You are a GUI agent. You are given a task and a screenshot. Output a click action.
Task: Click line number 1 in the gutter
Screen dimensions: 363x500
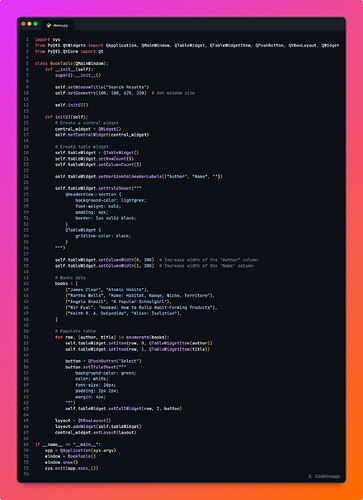tap(27, 39)
